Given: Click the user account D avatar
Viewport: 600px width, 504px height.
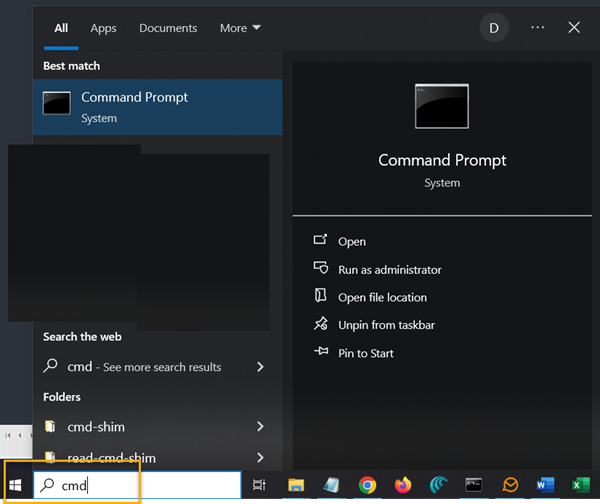Looking at the screenshot, I should click(493, 28).
